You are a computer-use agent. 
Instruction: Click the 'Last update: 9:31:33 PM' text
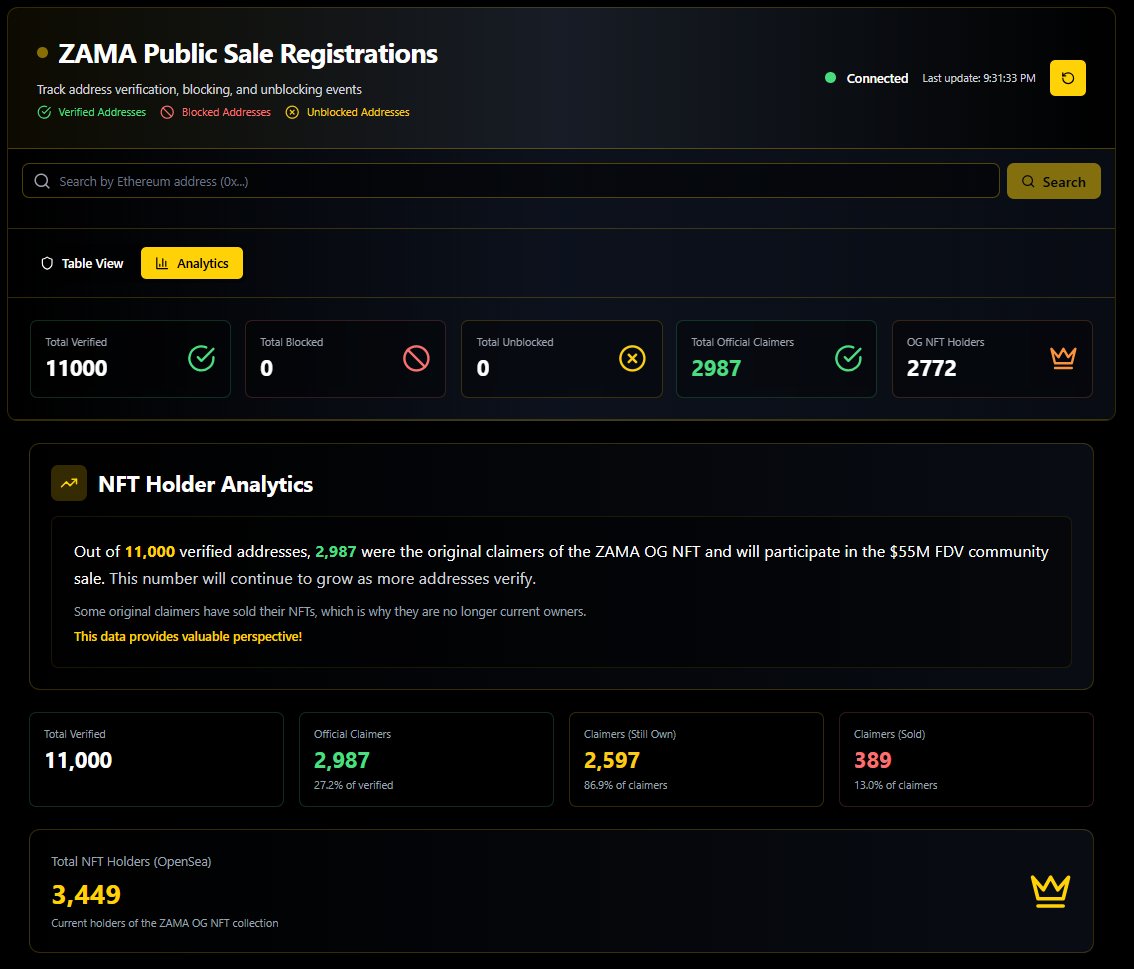(979, 78)
